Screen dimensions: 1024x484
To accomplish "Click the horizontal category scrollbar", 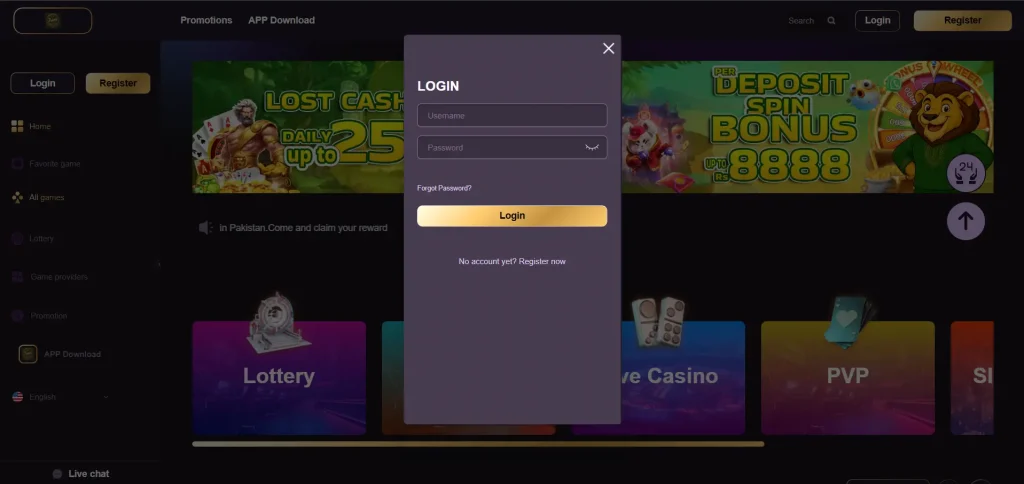I will coord(478,444).
